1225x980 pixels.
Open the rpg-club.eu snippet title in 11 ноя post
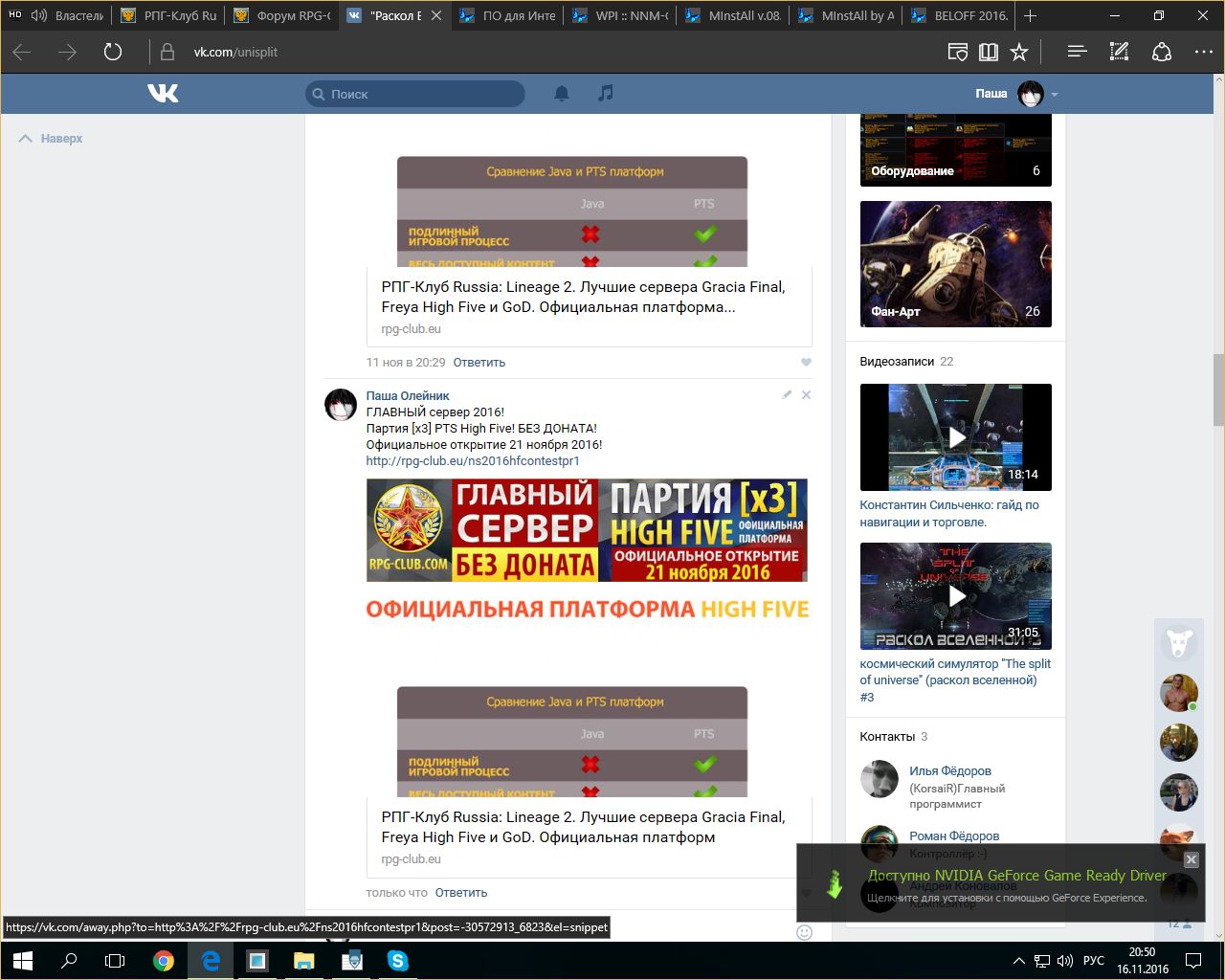coord(583,298)
